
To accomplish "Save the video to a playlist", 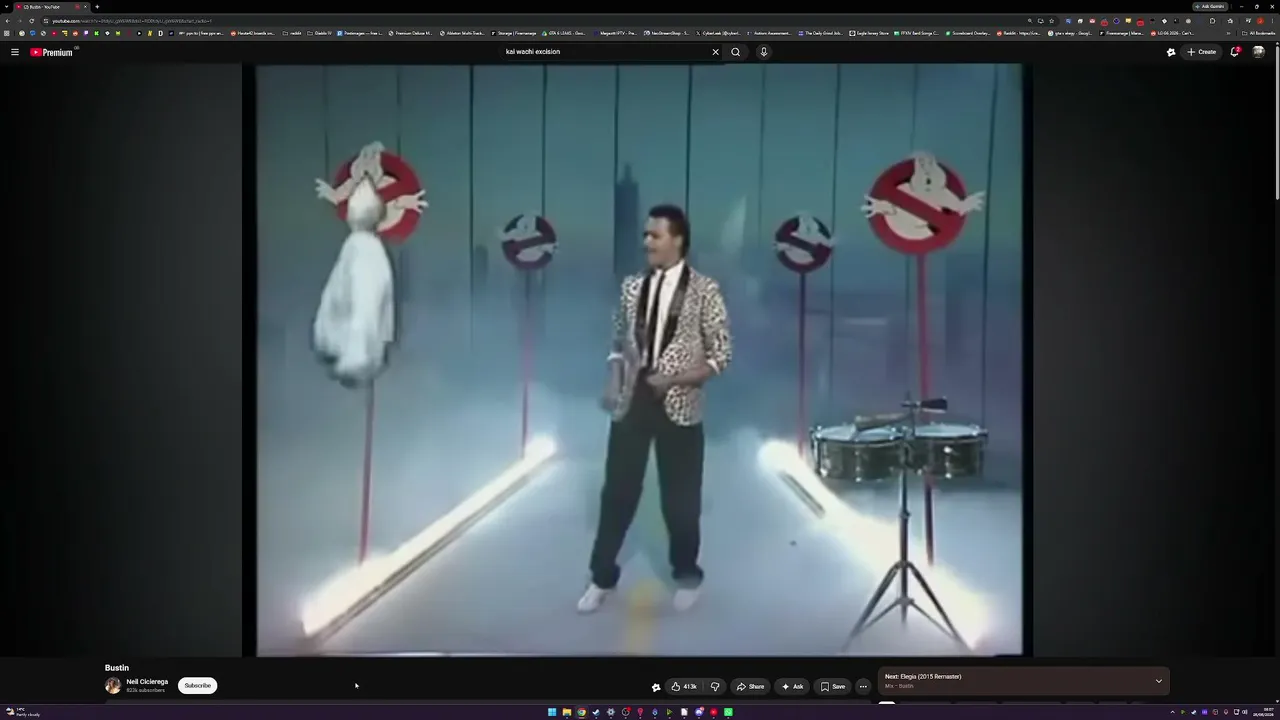I will point(833,687).
